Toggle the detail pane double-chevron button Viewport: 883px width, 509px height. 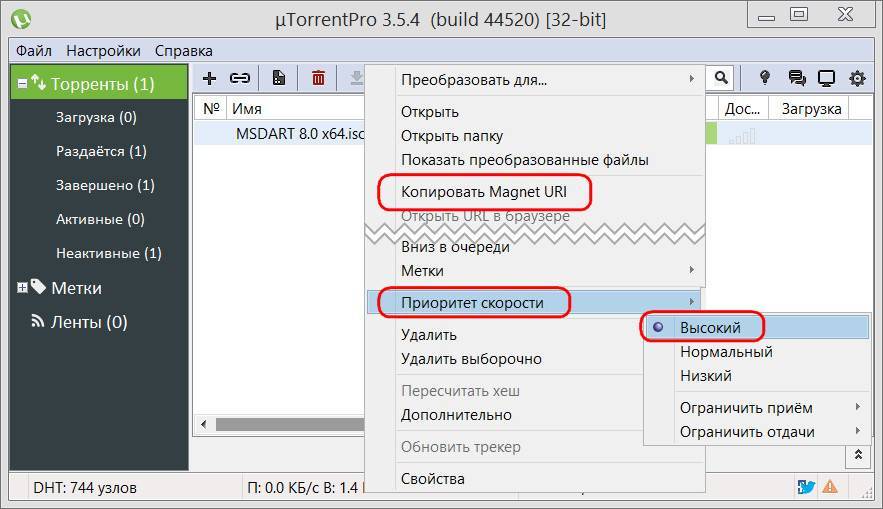(x=858, y=455)
